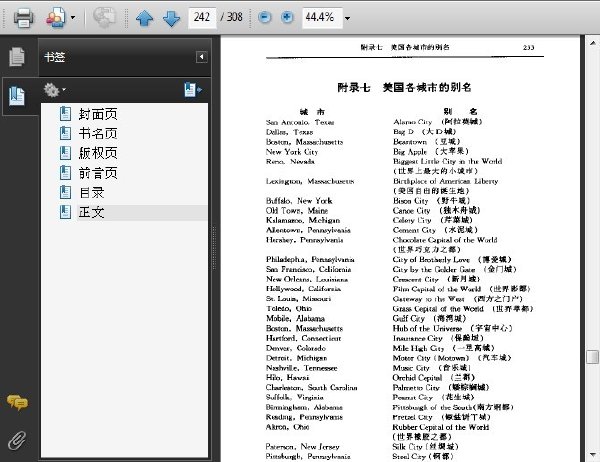Click bookmark icon beside 版权页

coord(65,153)
